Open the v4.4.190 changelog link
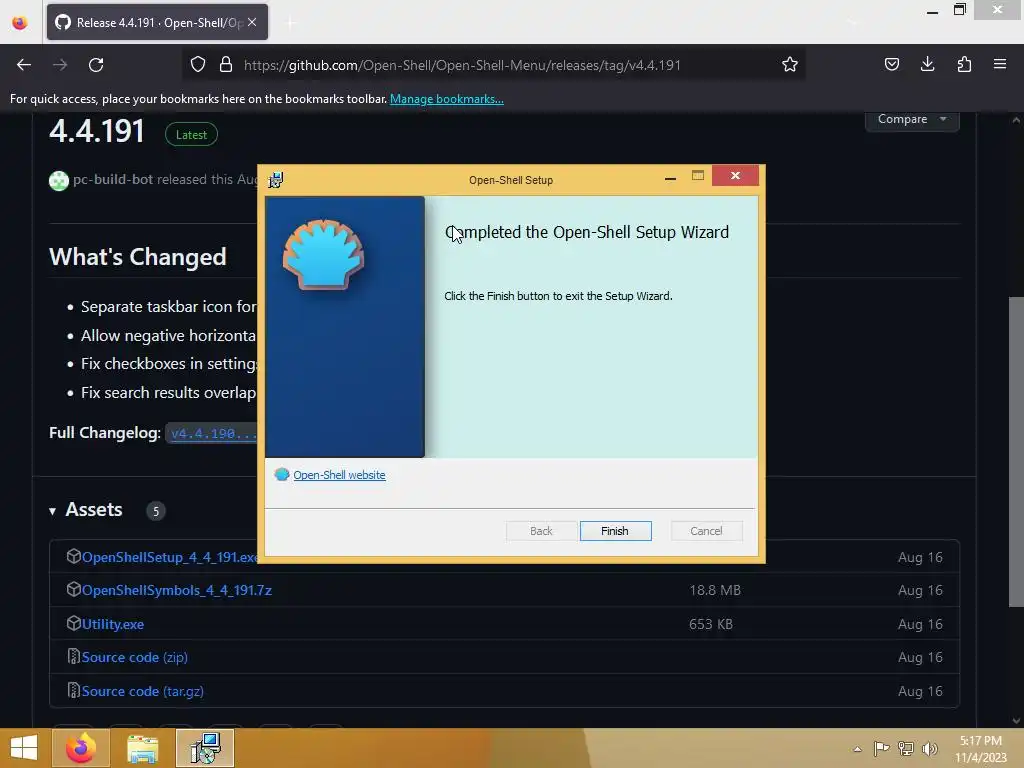Screen dimensions: 1024x768 coord(210,433)
